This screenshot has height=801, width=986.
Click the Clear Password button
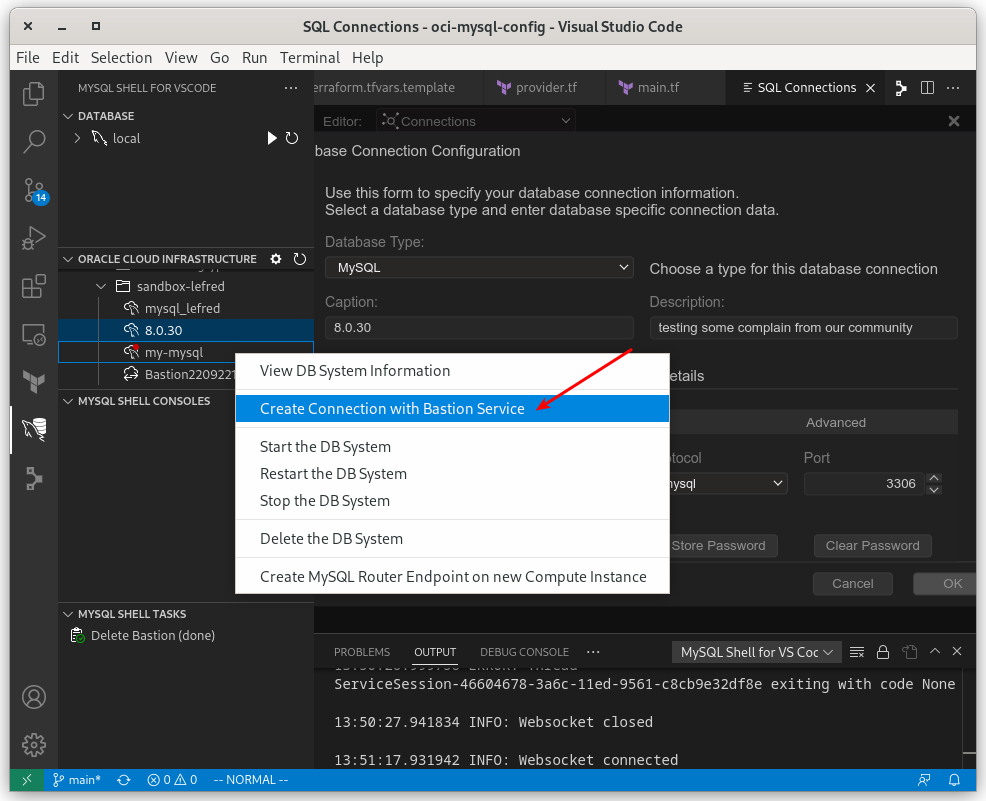coord(872,546)
